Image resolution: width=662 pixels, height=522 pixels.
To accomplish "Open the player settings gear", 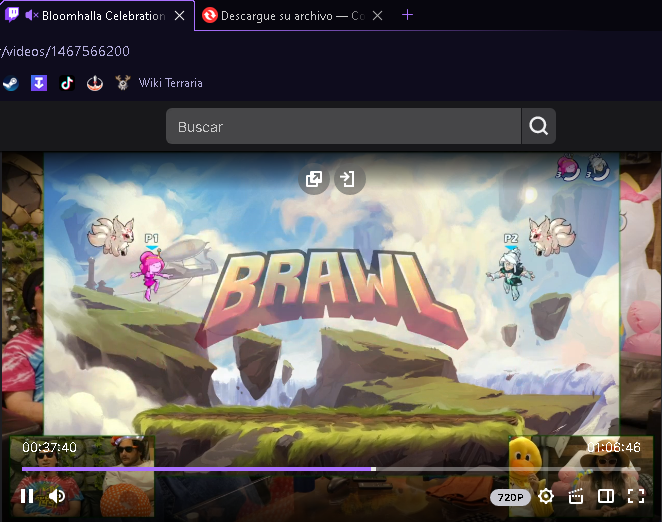I will (546, 496).
